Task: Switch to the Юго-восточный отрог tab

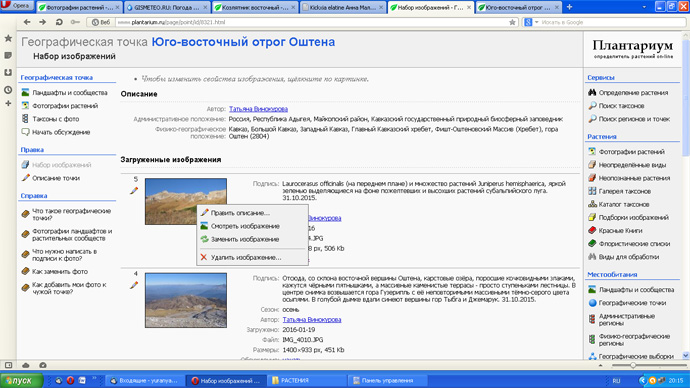Action: coord(518,7)
